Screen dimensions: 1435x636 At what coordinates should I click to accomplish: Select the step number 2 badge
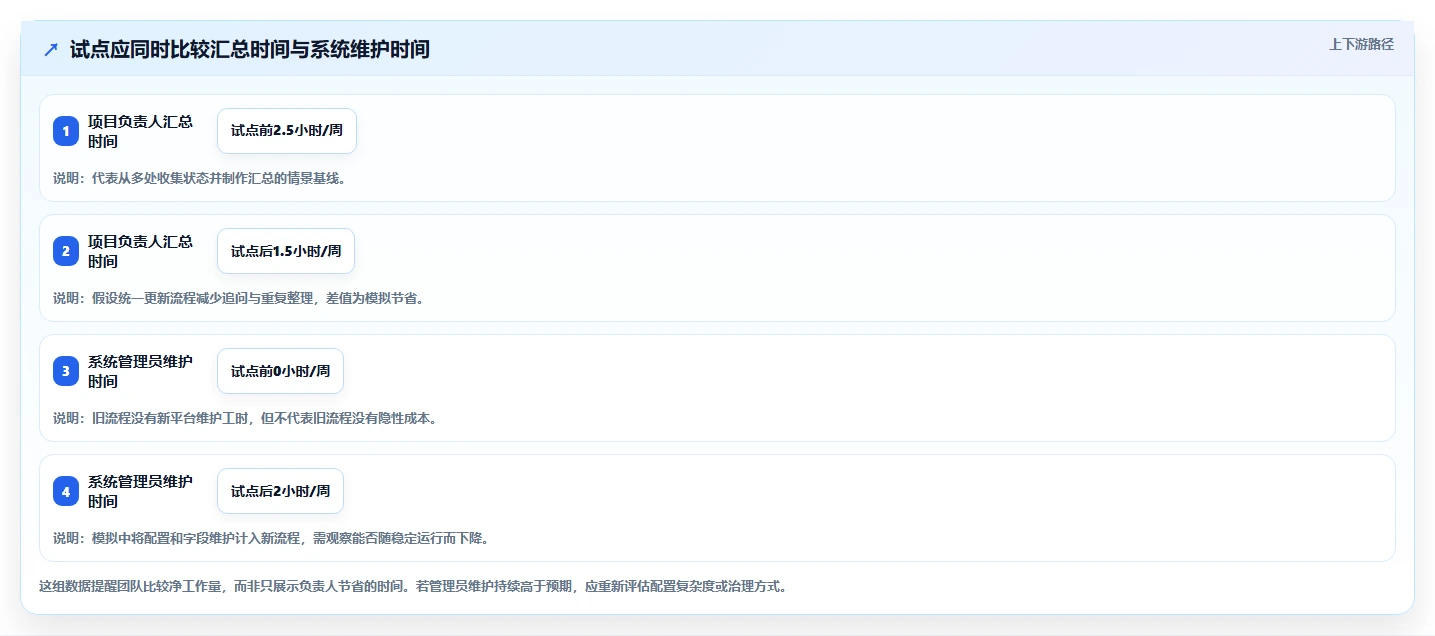(x=66, y=251)
